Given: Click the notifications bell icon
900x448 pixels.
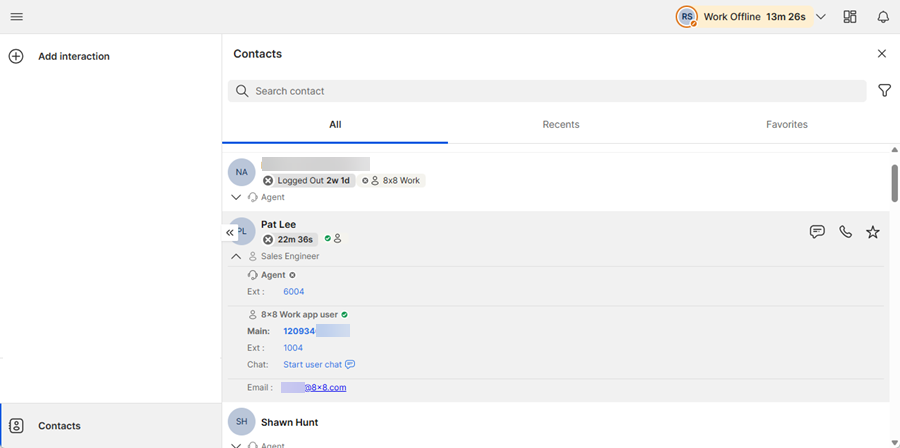Looking at the screenshot, I should pos(882,17).
